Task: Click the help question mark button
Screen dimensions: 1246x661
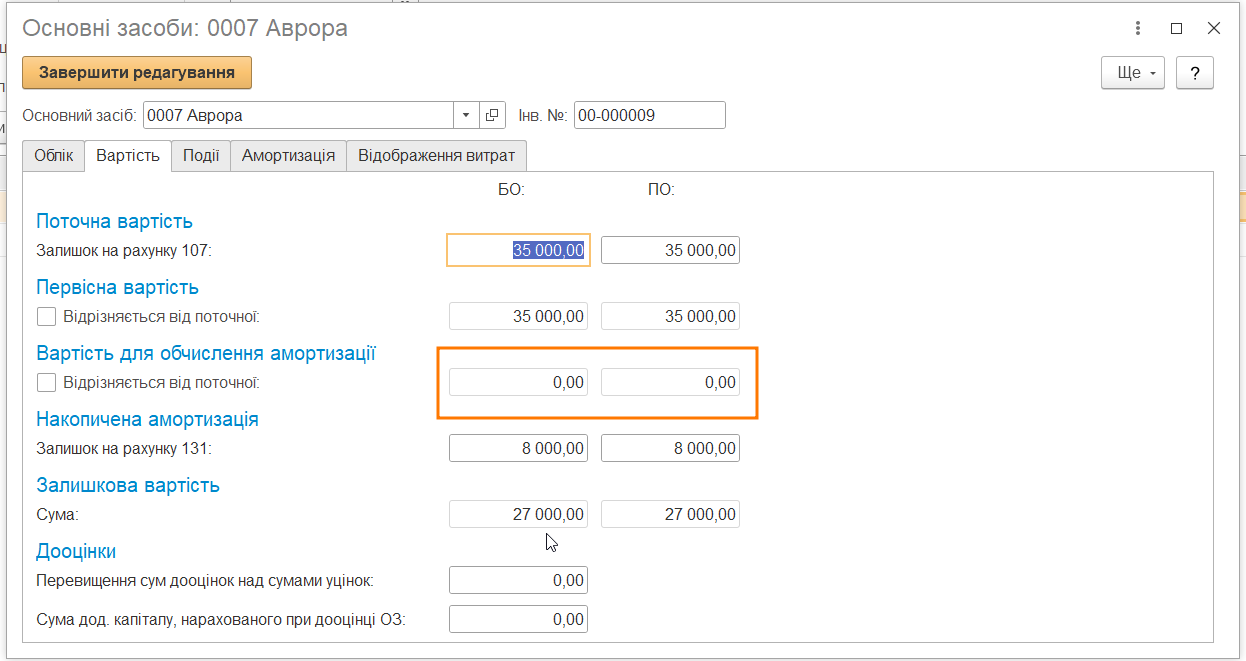Action: (x=1195, y=73)
